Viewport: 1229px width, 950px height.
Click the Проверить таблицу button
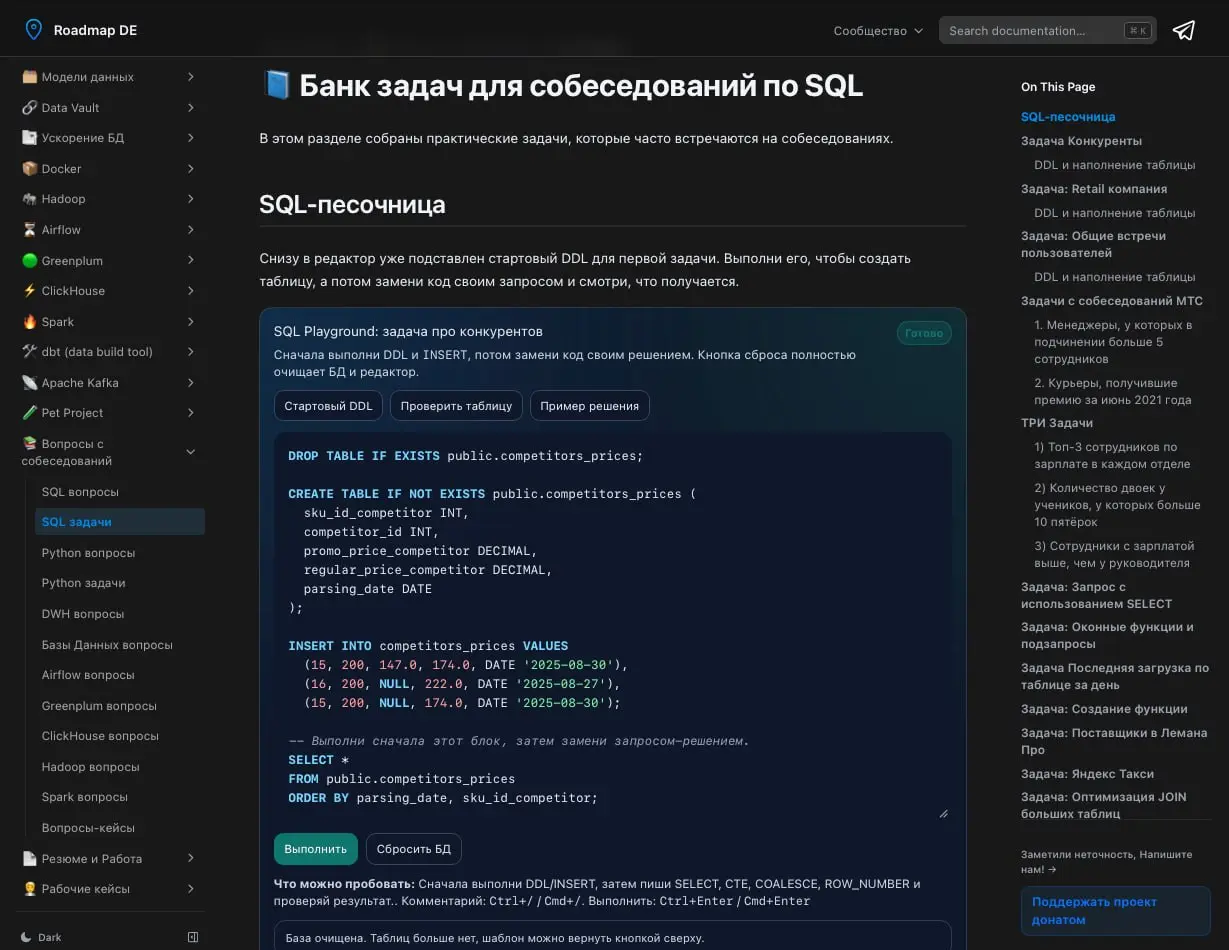pos(456,406)
